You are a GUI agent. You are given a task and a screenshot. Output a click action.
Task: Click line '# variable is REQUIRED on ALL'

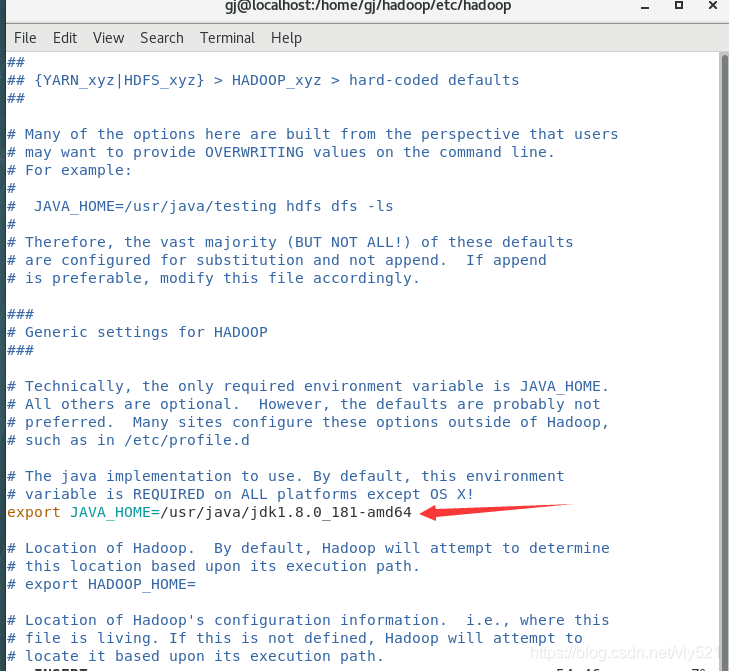click(241, 494)
